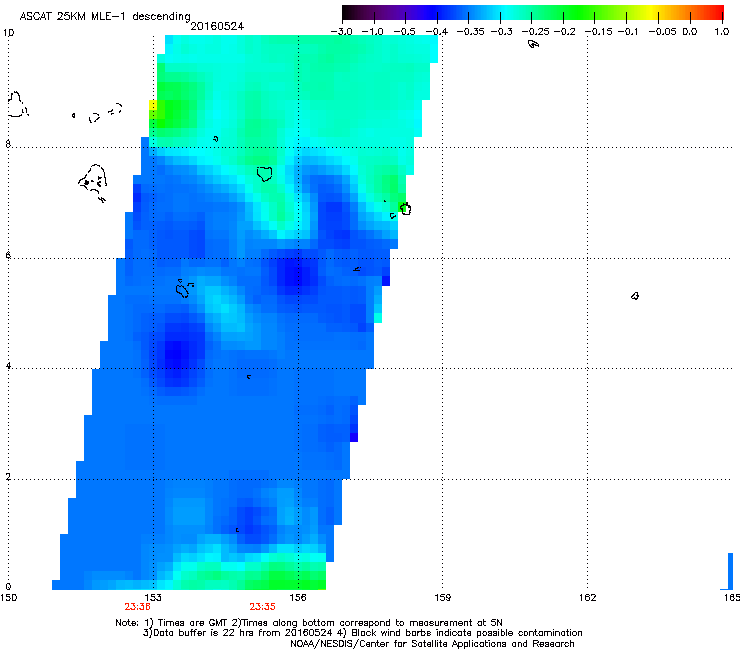Click the colorbar label -0.15
The width and height of the screenshot is (740, 650).
coord(599,32)
